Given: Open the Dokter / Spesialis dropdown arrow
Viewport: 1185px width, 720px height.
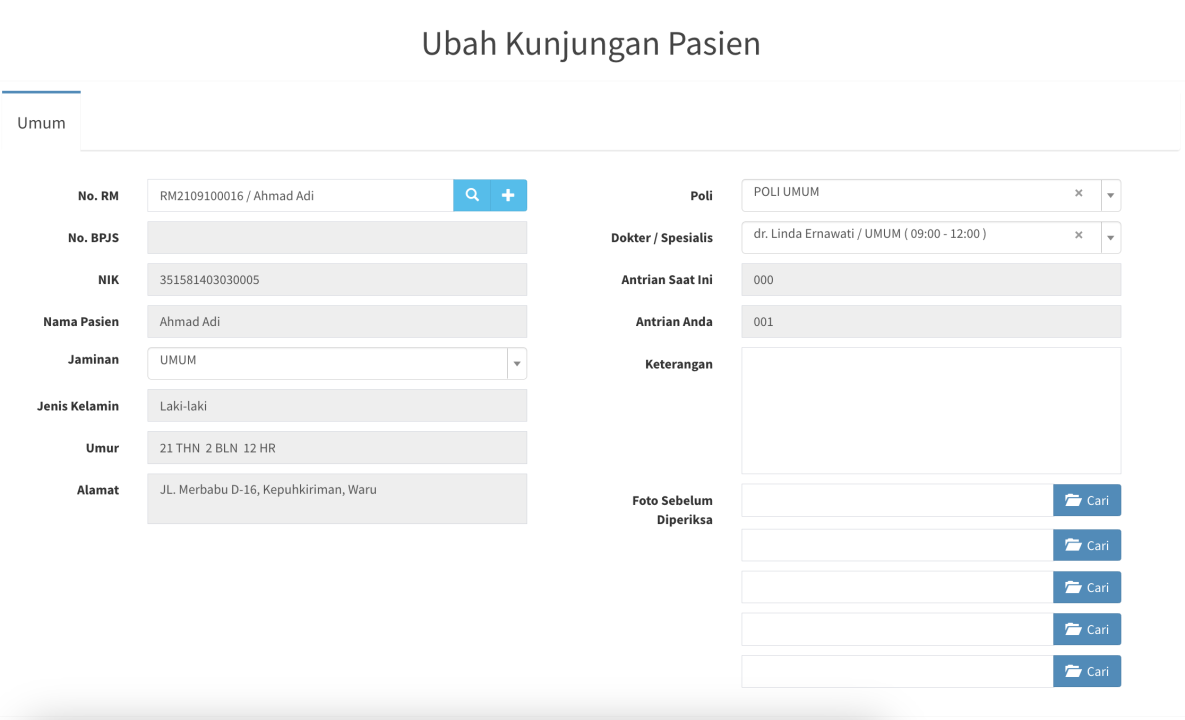Looking at the screenshot, I should pos(1110,238).
